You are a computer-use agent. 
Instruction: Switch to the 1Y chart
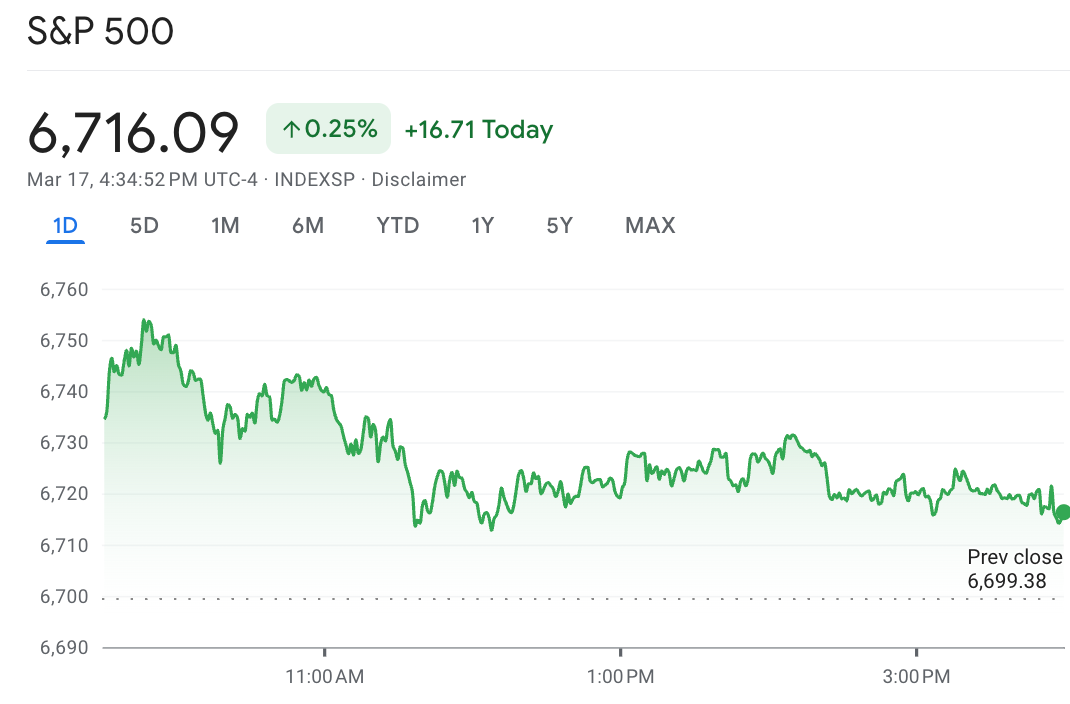[x=482, y=225]
